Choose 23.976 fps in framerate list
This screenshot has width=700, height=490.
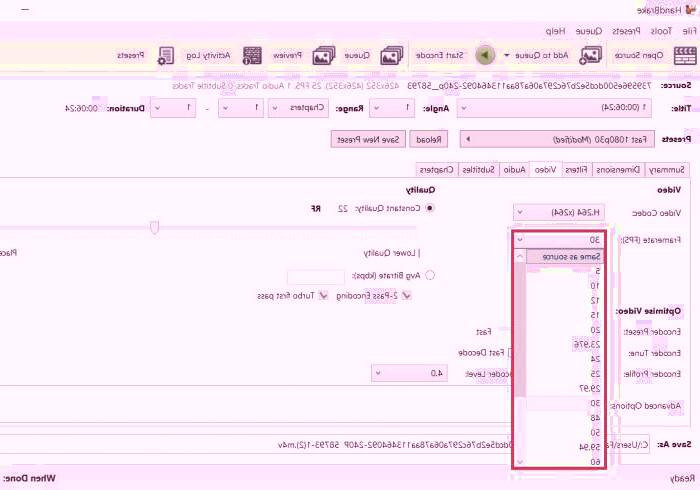(x=565, y=345)
